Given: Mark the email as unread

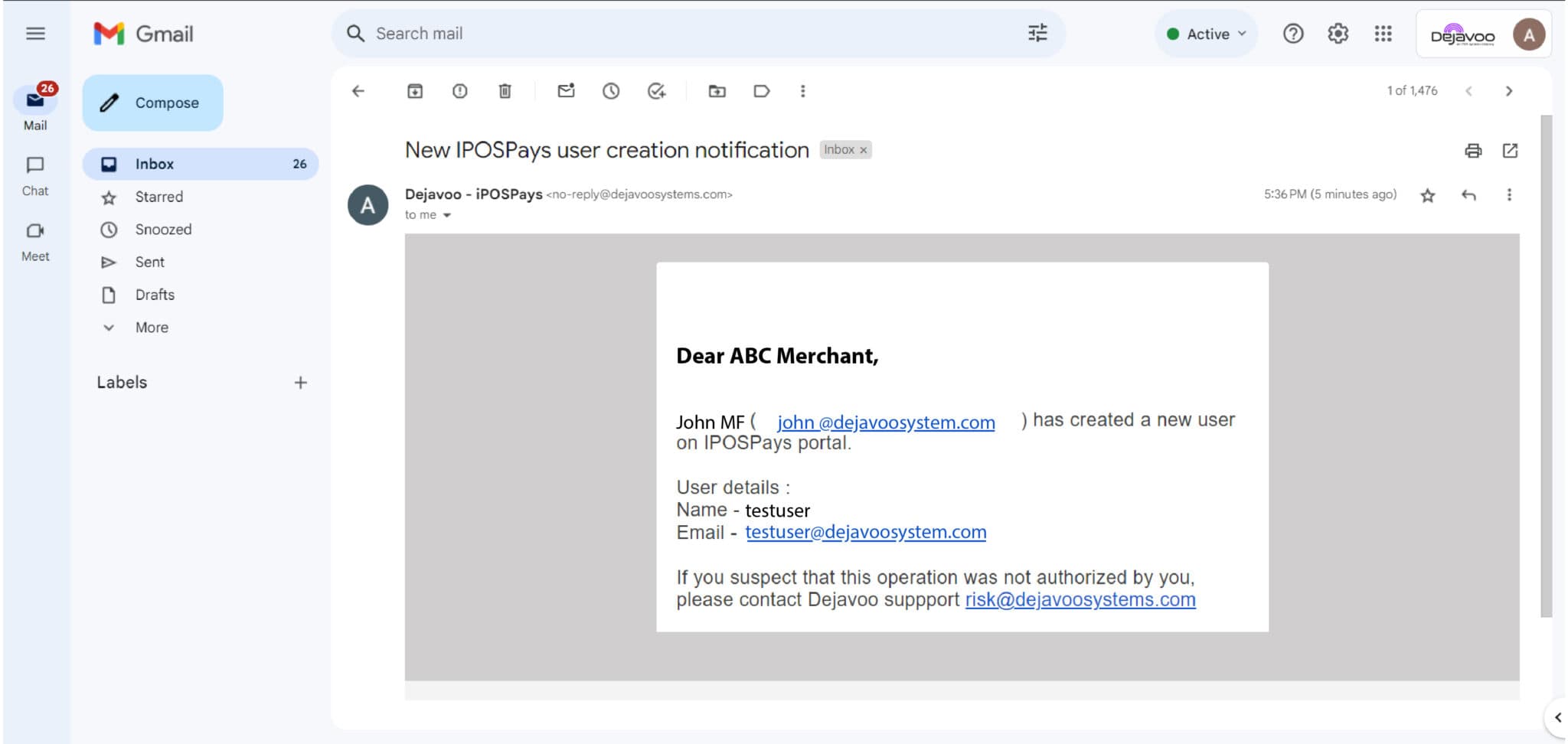Looking at the screenshot, I should [566, 91].
